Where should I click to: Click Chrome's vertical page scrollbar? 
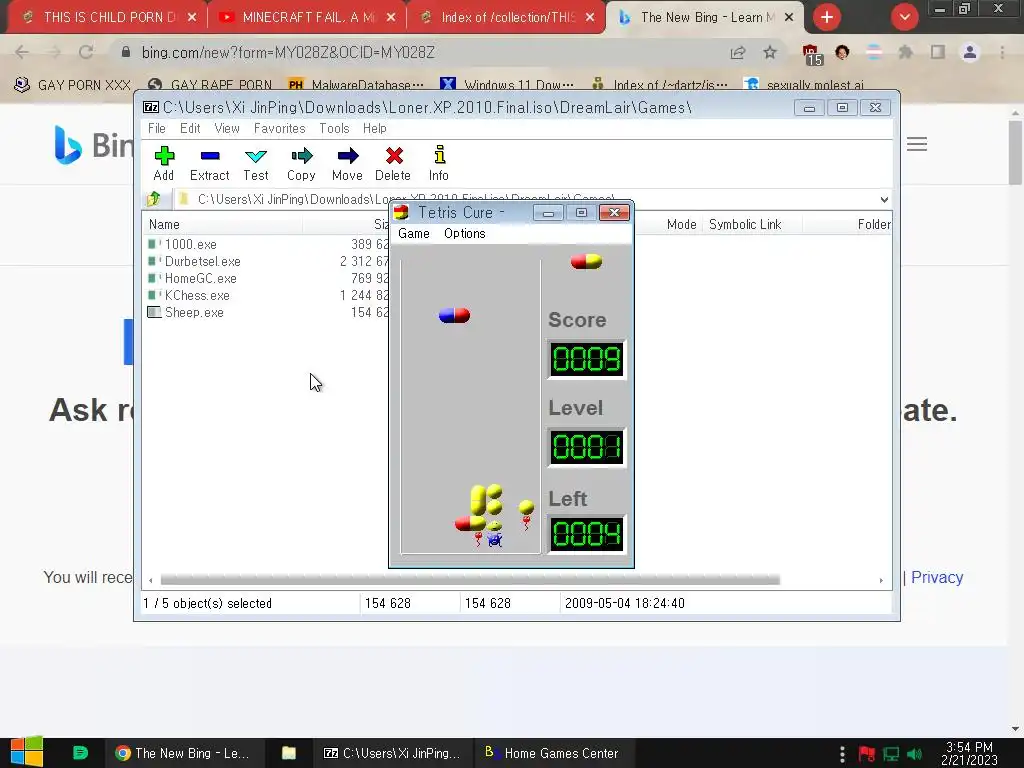[x=1015, y=152]
